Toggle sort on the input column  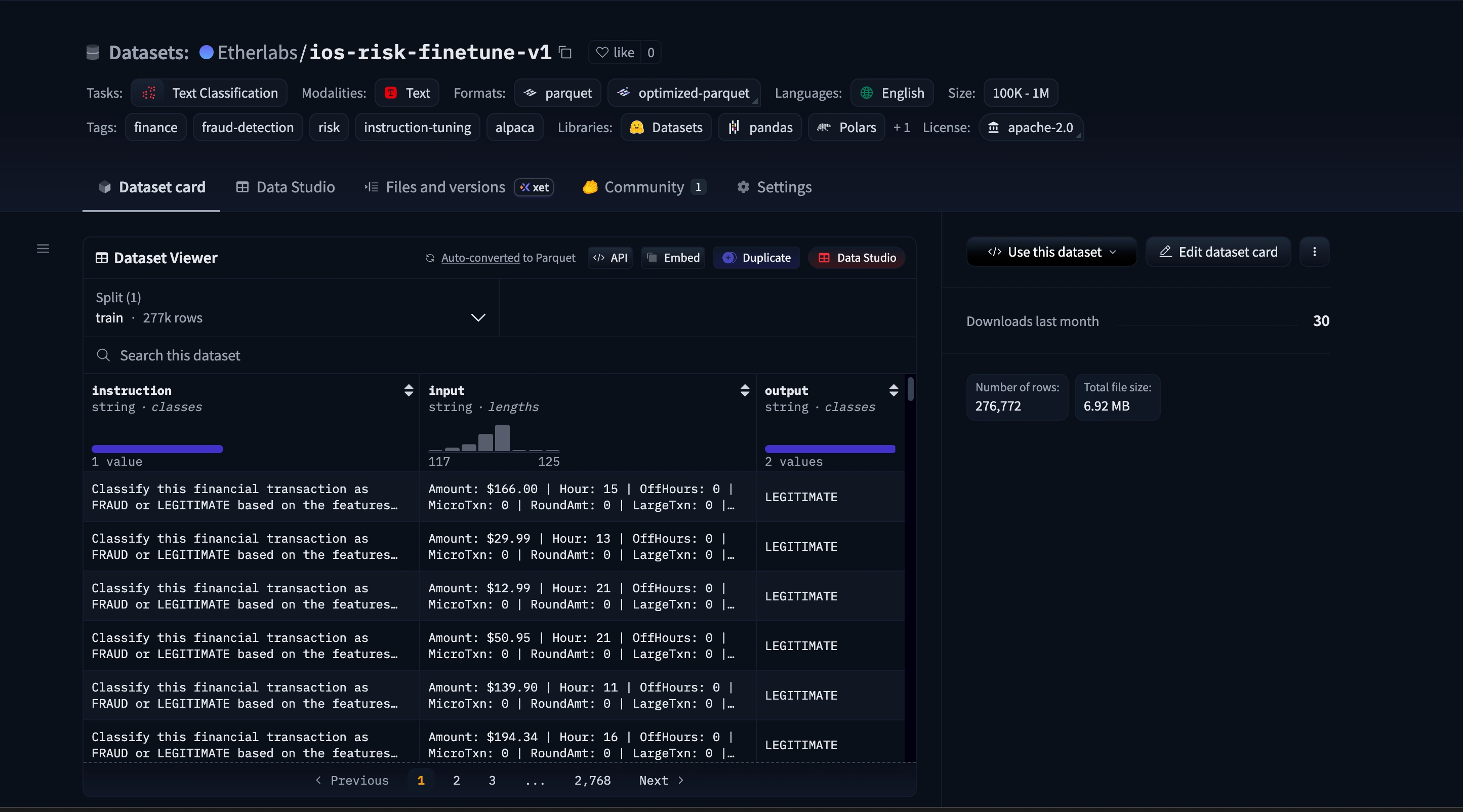[745, 390]
